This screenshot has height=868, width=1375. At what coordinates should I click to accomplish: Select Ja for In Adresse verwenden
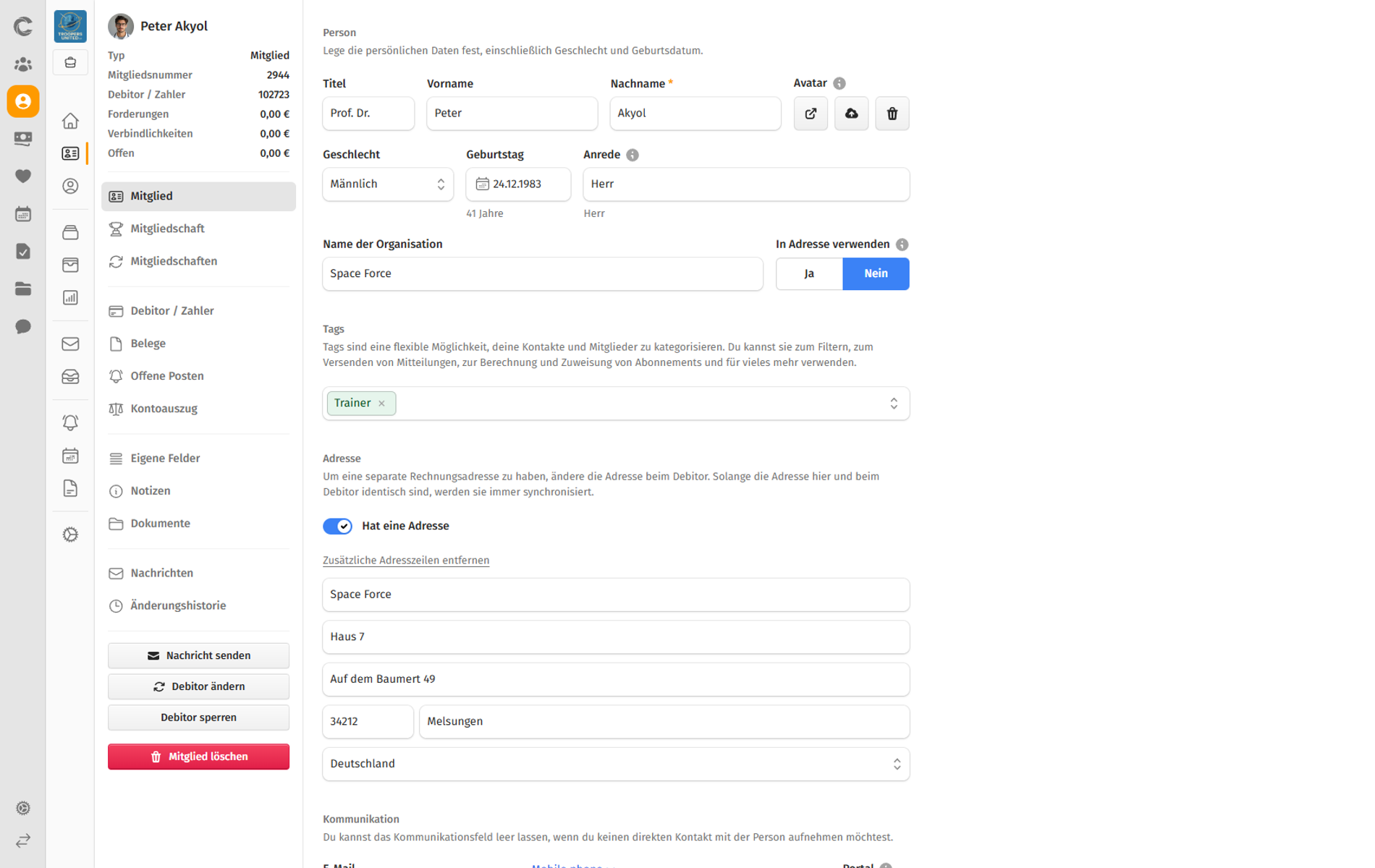tap(809, 273)
